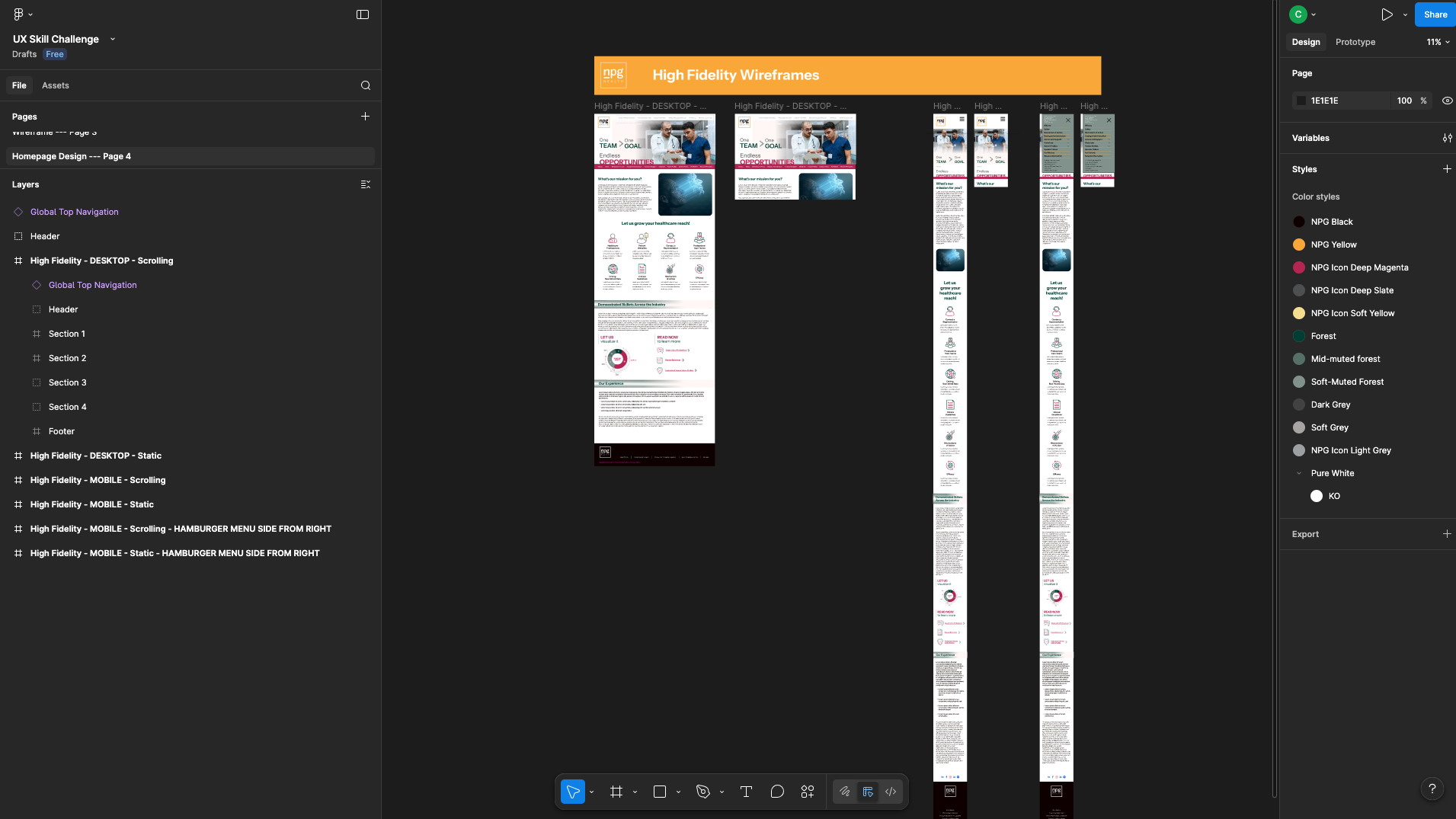Switch to the Assets tab
Screen dimensions: 1456x819
[x=55, y=85]
